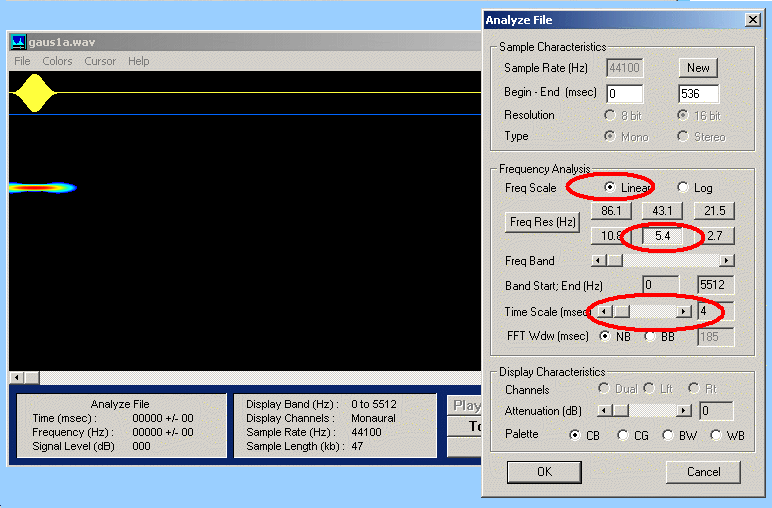Click right arrow of Attenuation slider
This screenshot has height=508, width=772.
click(684, 411)
